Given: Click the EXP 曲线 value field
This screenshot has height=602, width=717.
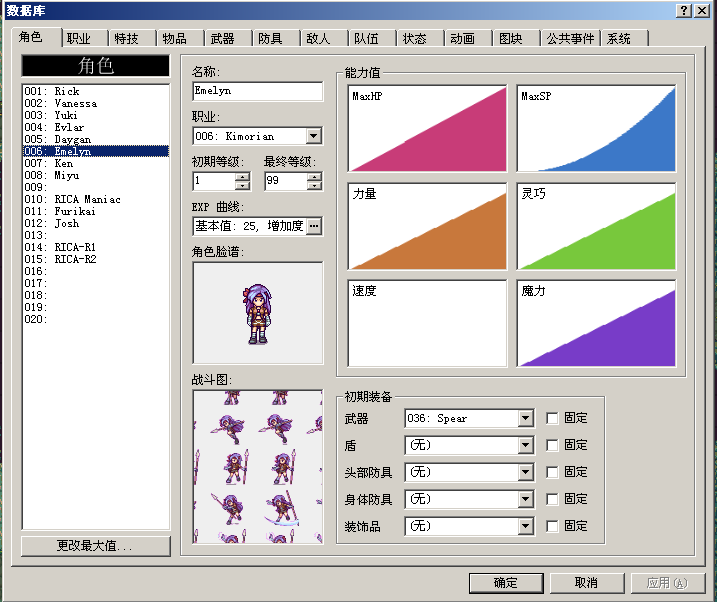Looking at the screenshot, I should click(250, 226).
